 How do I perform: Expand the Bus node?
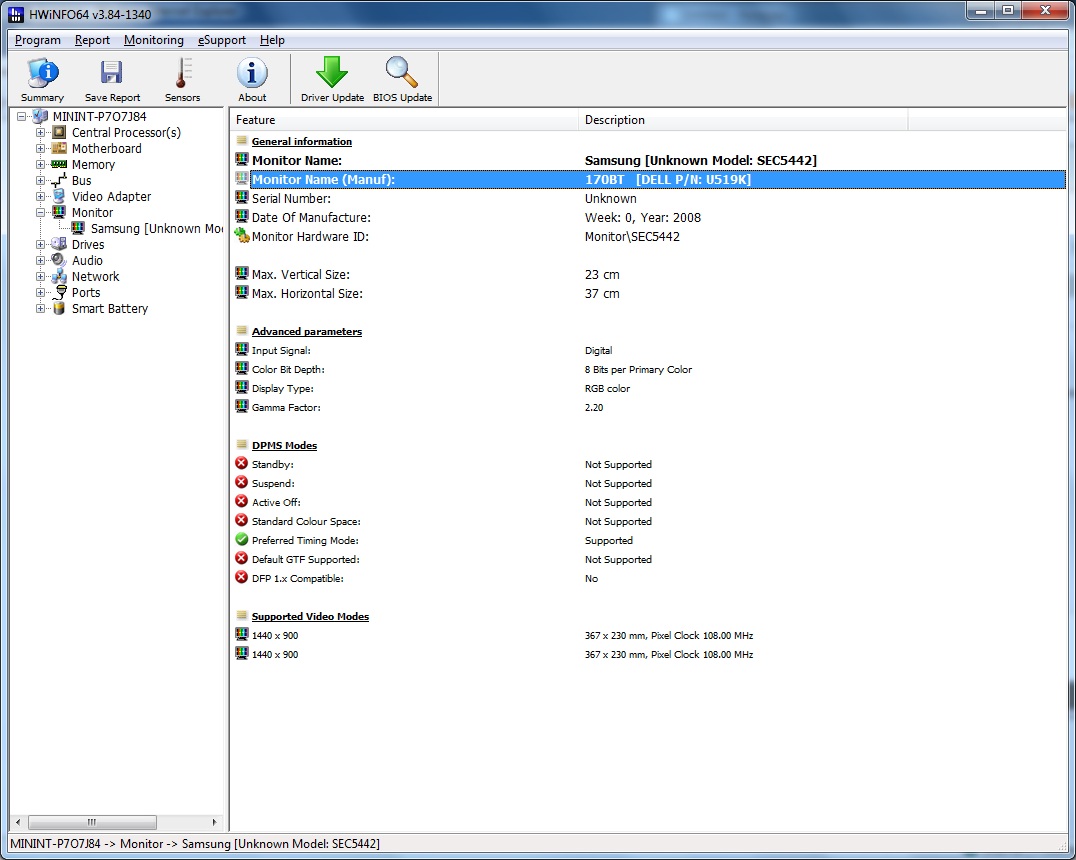click(40, 181)
